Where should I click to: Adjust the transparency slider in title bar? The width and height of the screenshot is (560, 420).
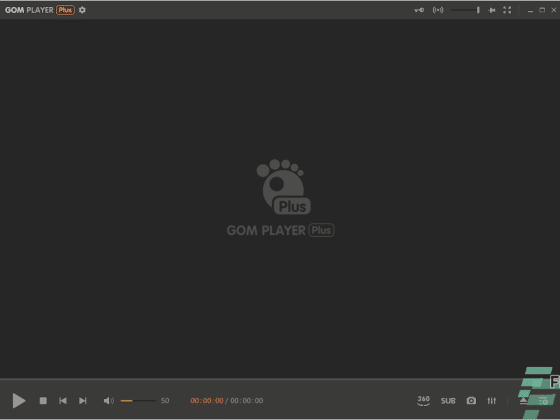click(x=465, y=10)
